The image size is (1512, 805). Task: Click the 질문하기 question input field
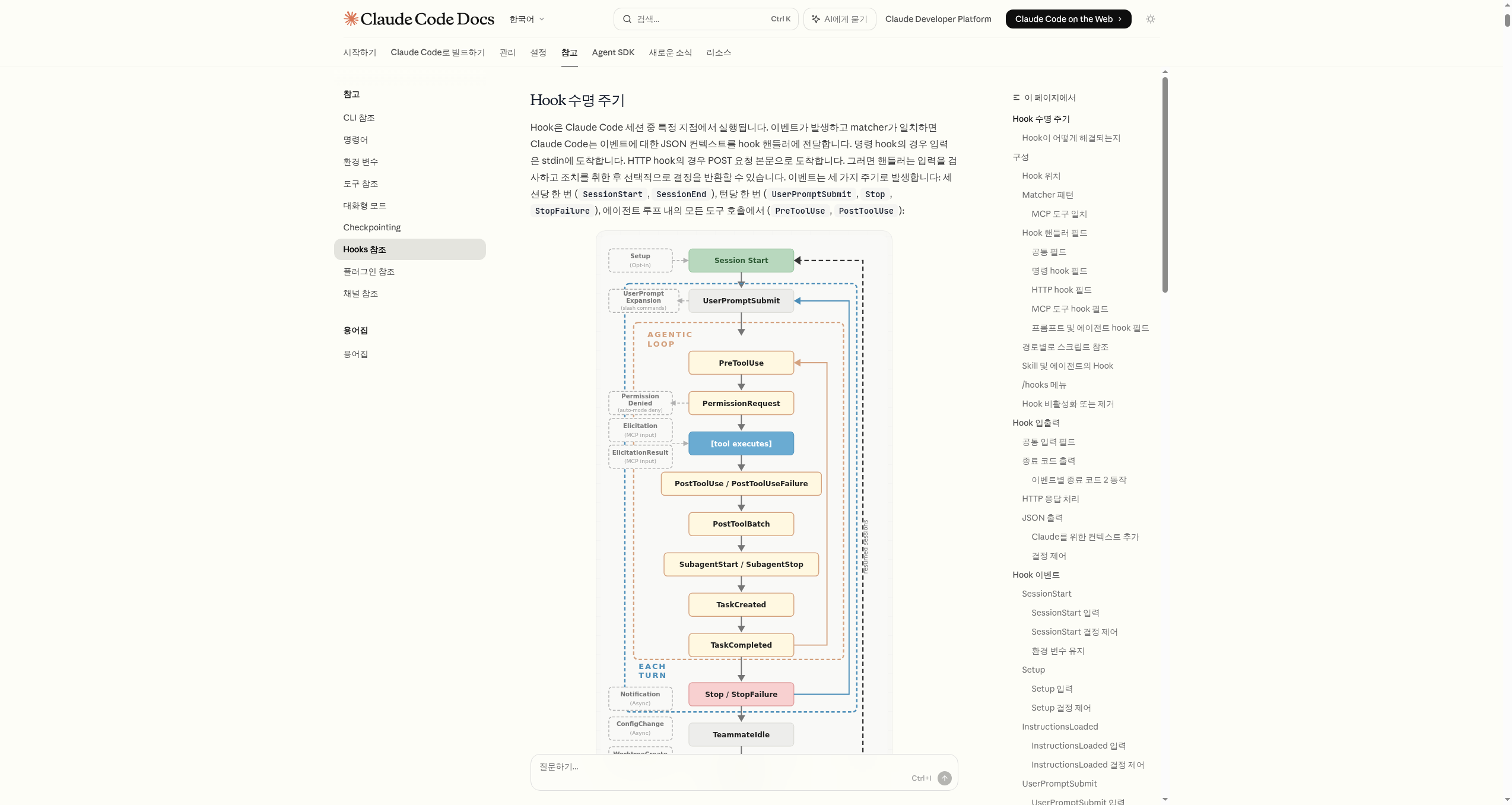click(x=712, y=767)
